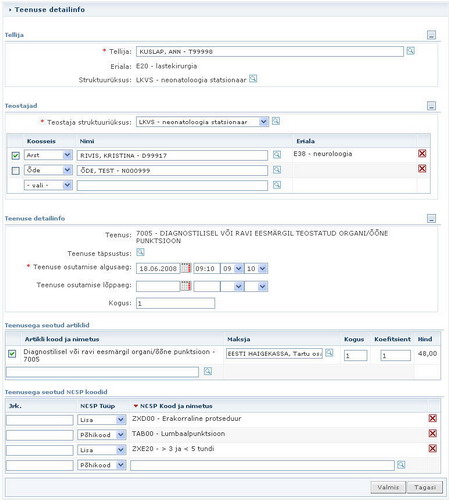This screenshot has height=500, width=449.
Task: Open search icon next to Teostaja struktuuriüksus dropdown
Action: [275, 121]
